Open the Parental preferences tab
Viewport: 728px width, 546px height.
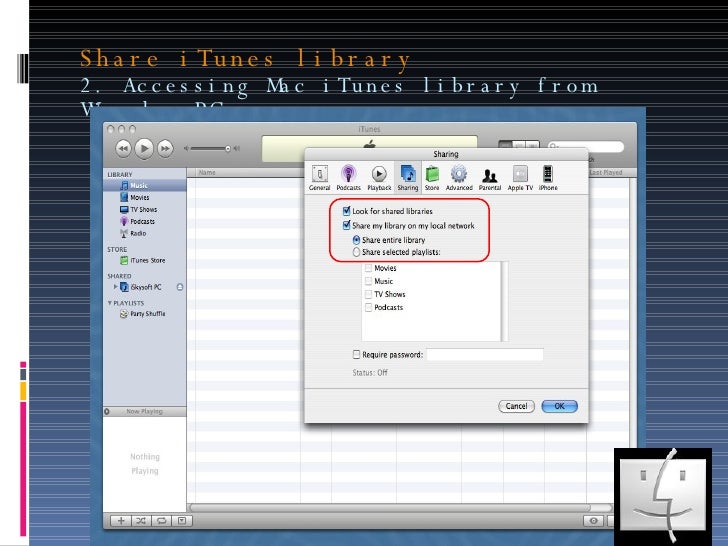click(x=490, y=177)
